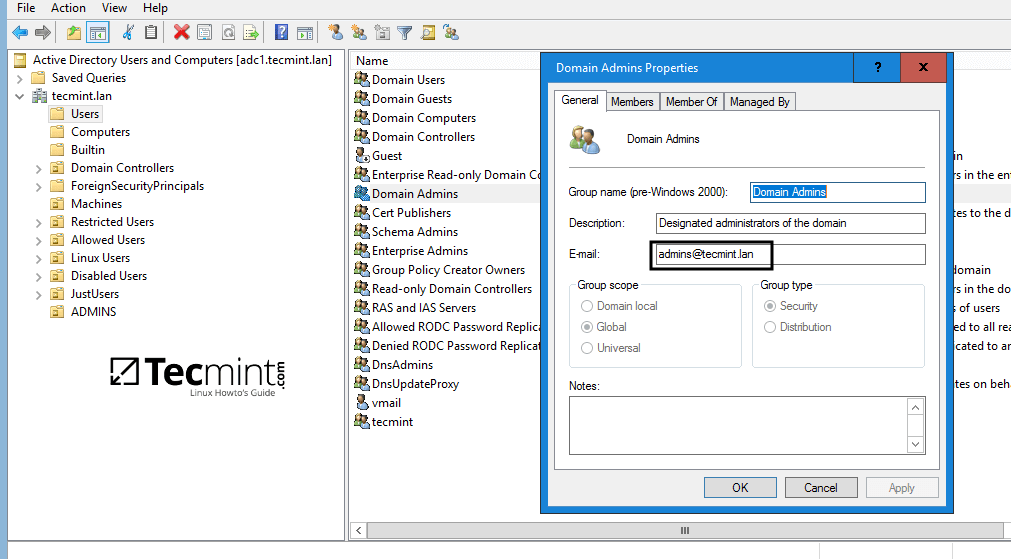Click the Notes scrollbar down arrow

tap(915, 444)
